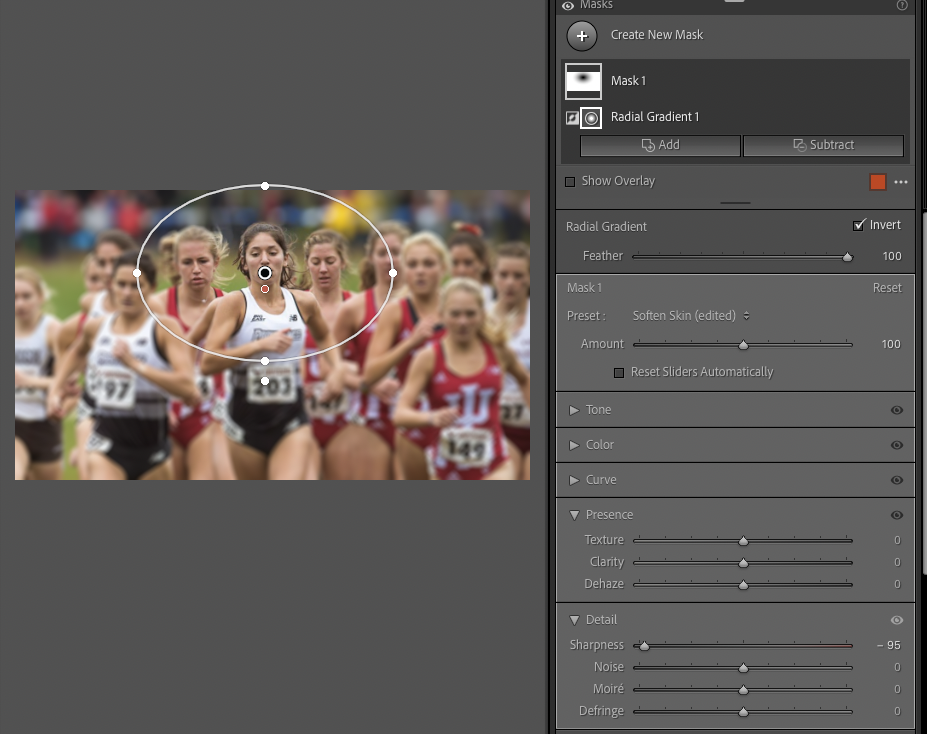Click the Subtract button

(x=822, y=144)
